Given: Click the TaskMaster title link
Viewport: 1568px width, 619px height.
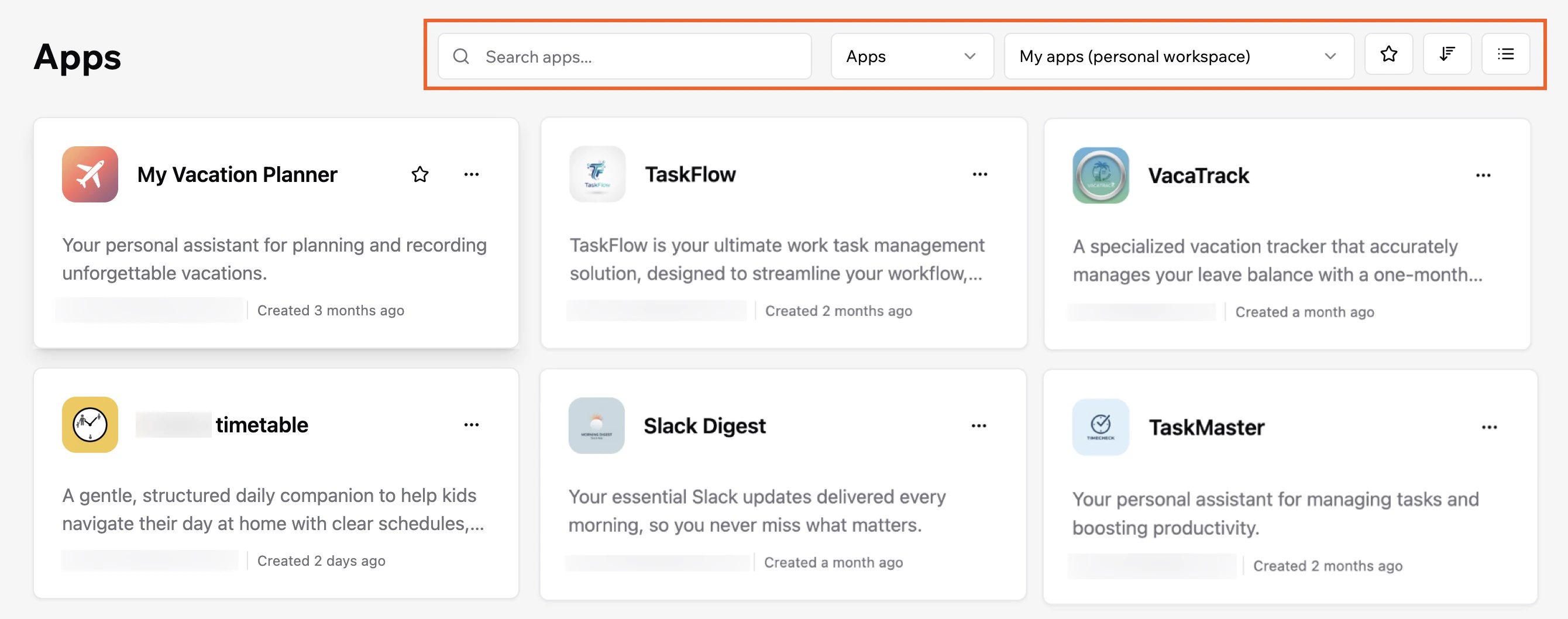Looking at the screenshot, I should click(1207, 427).
